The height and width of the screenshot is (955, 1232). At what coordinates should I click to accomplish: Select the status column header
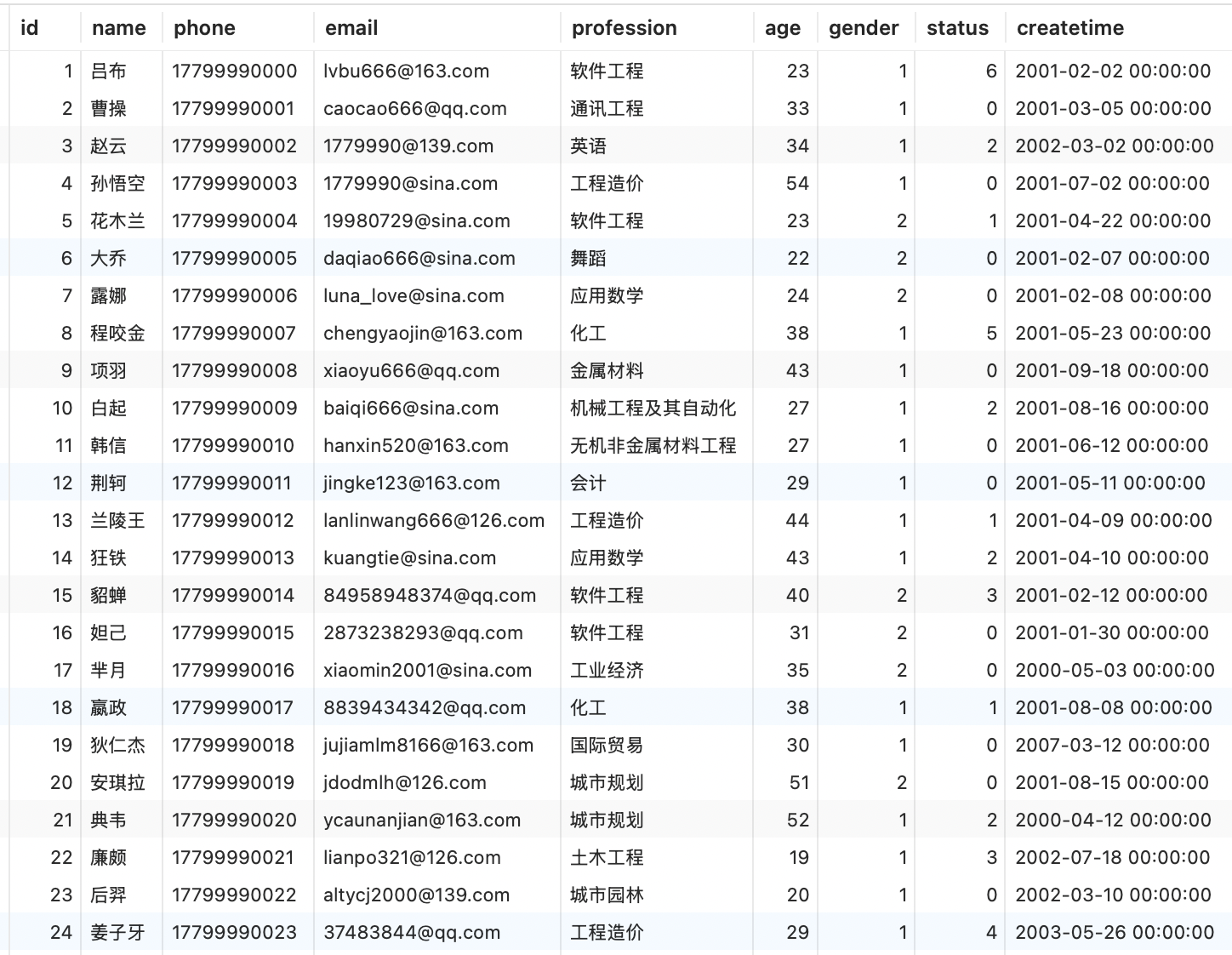coord(958,28)
